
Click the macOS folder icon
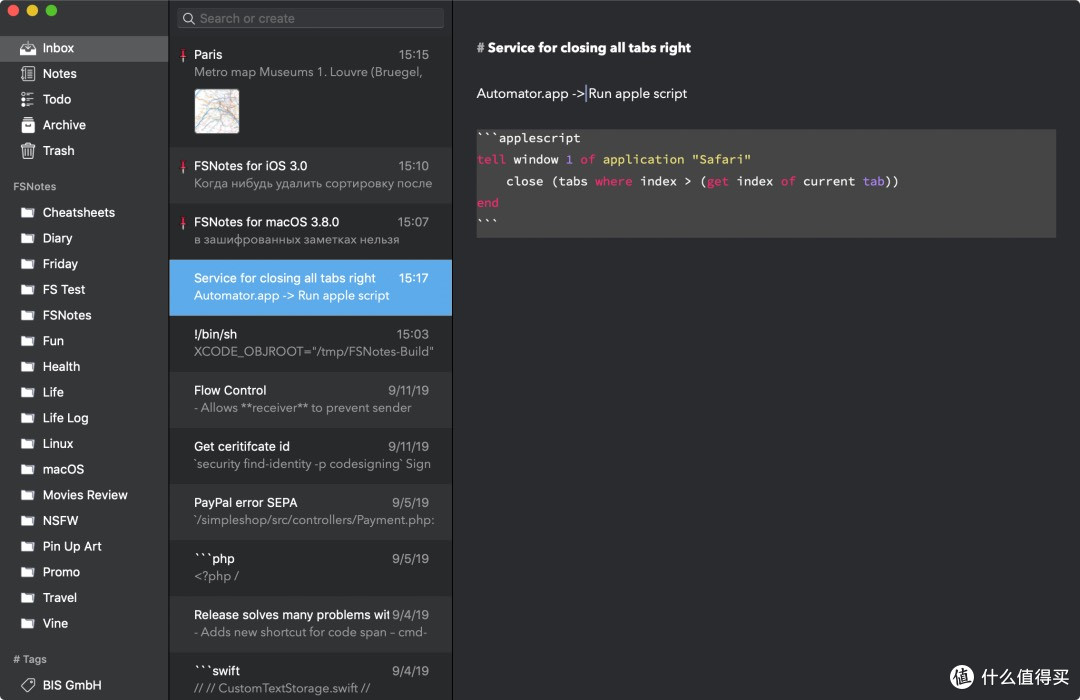click(x=28, y=469)
